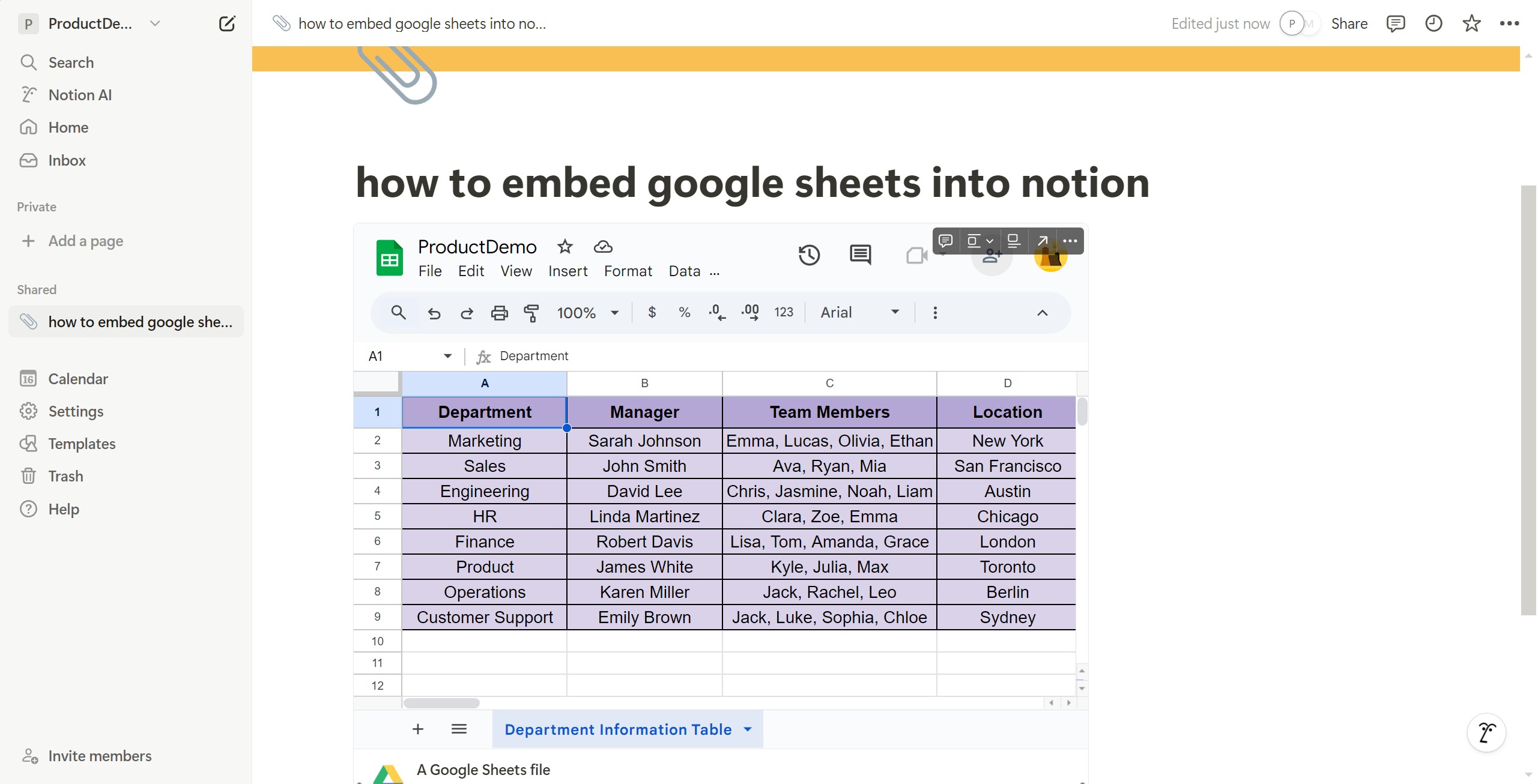Show more Sheets menus ellipsis
The image size is (1538, 784).
tap(715, 273)
